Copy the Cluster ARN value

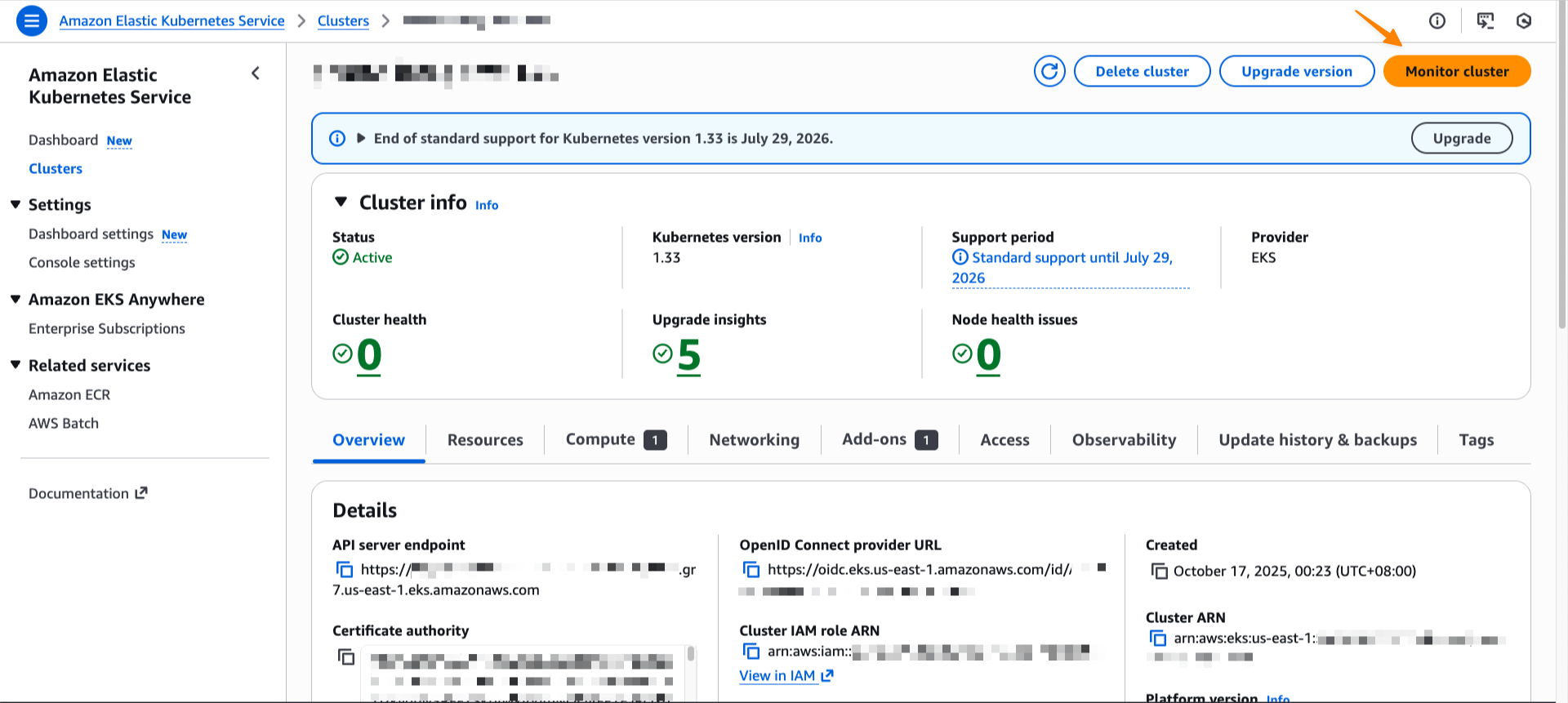tap(1158, 638)
